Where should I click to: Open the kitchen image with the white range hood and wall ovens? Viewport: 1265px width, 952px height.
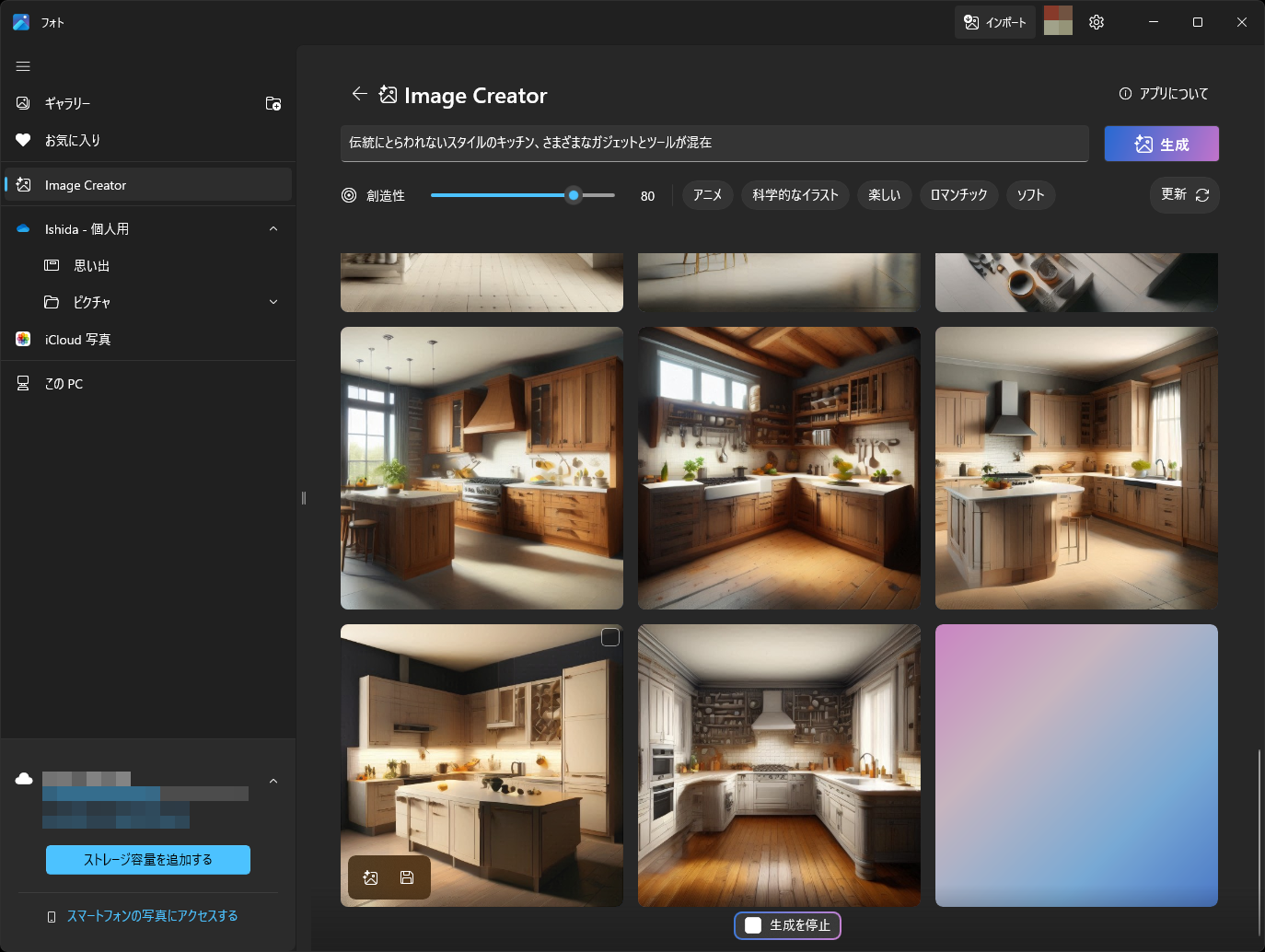[x=779, y=765]
